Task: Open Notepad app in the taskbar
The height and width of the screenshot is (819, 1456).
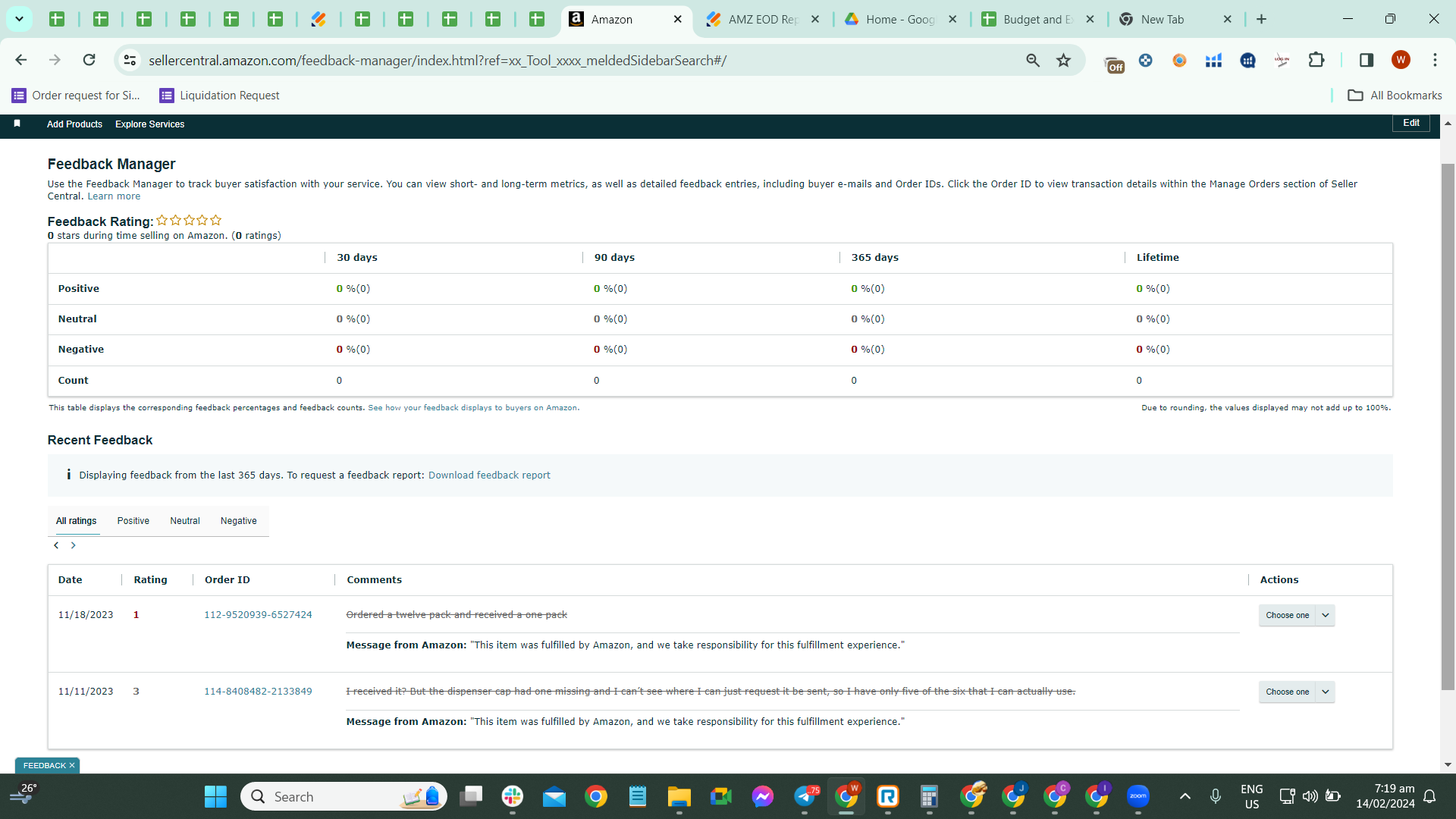Action: click(638, 796)
